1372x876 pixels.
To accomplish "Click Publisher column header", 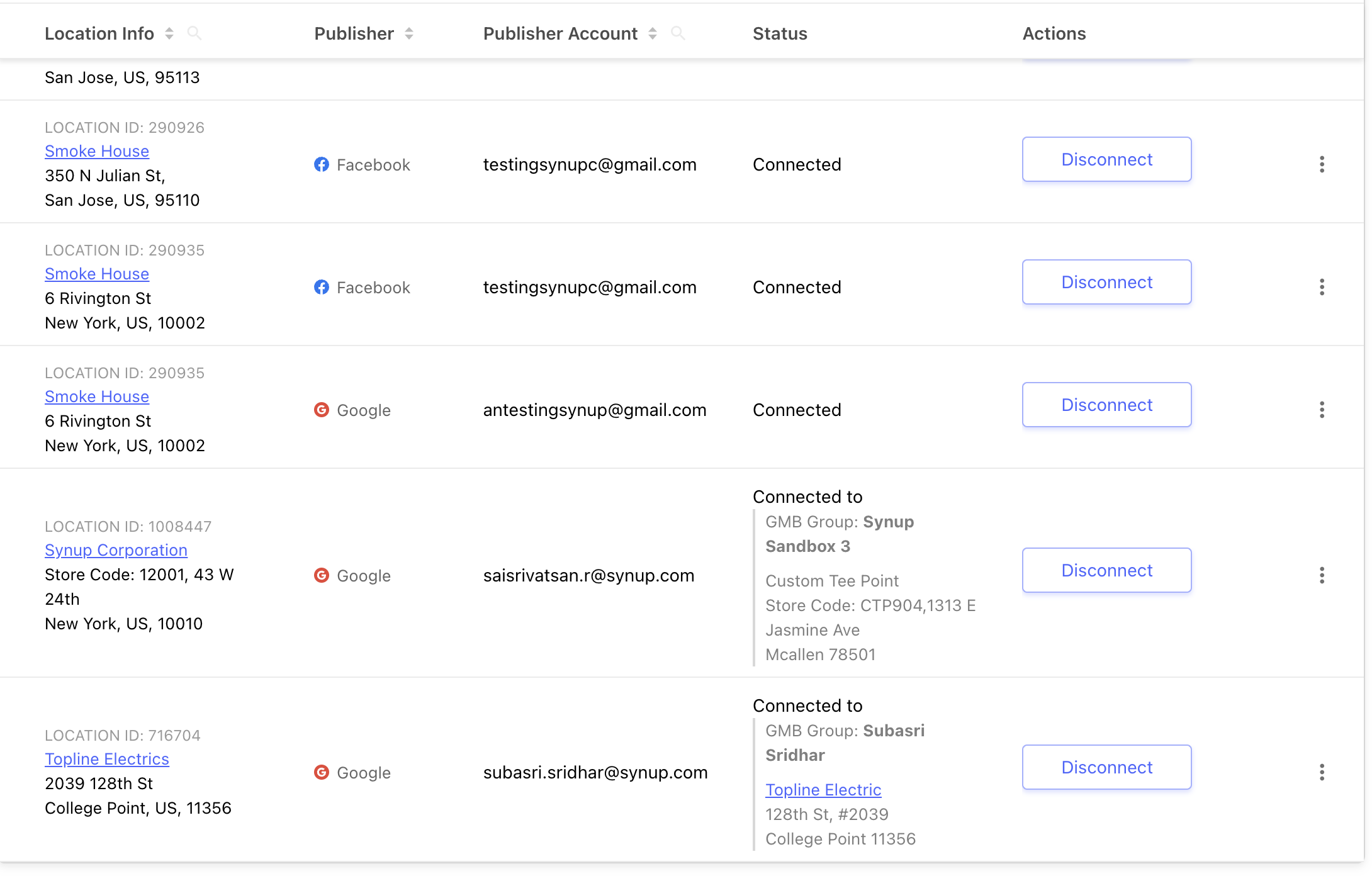I will [x=354, y=33].
